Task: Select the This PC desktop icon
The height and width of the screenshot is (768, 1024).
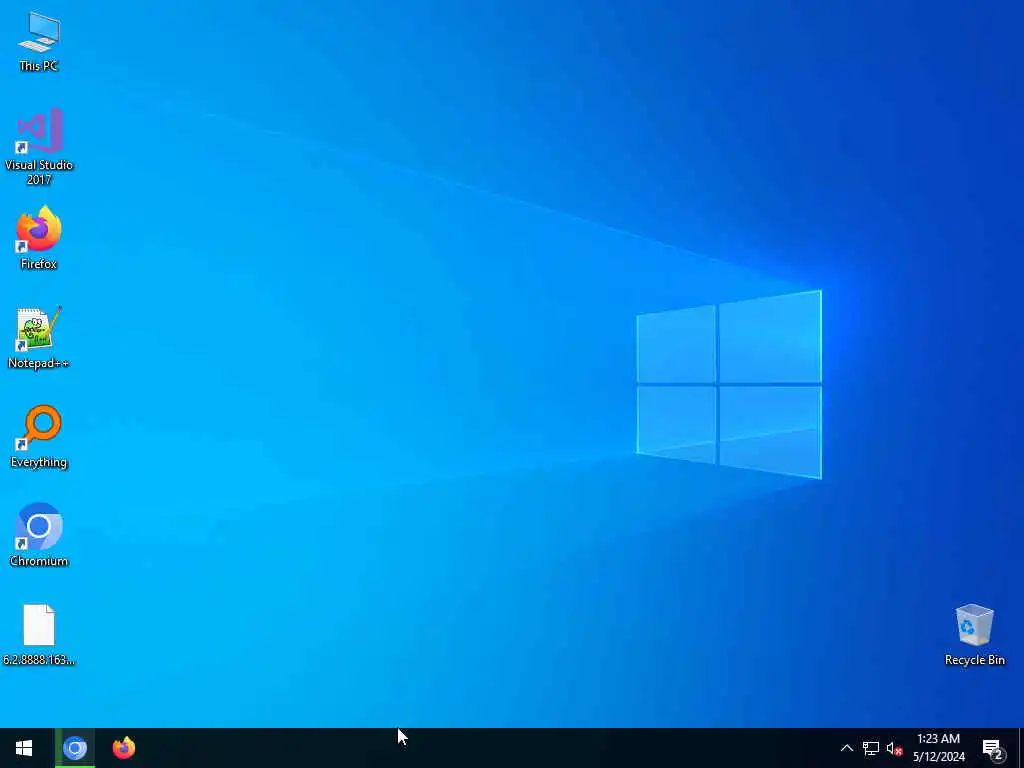Action: (39, 40)
